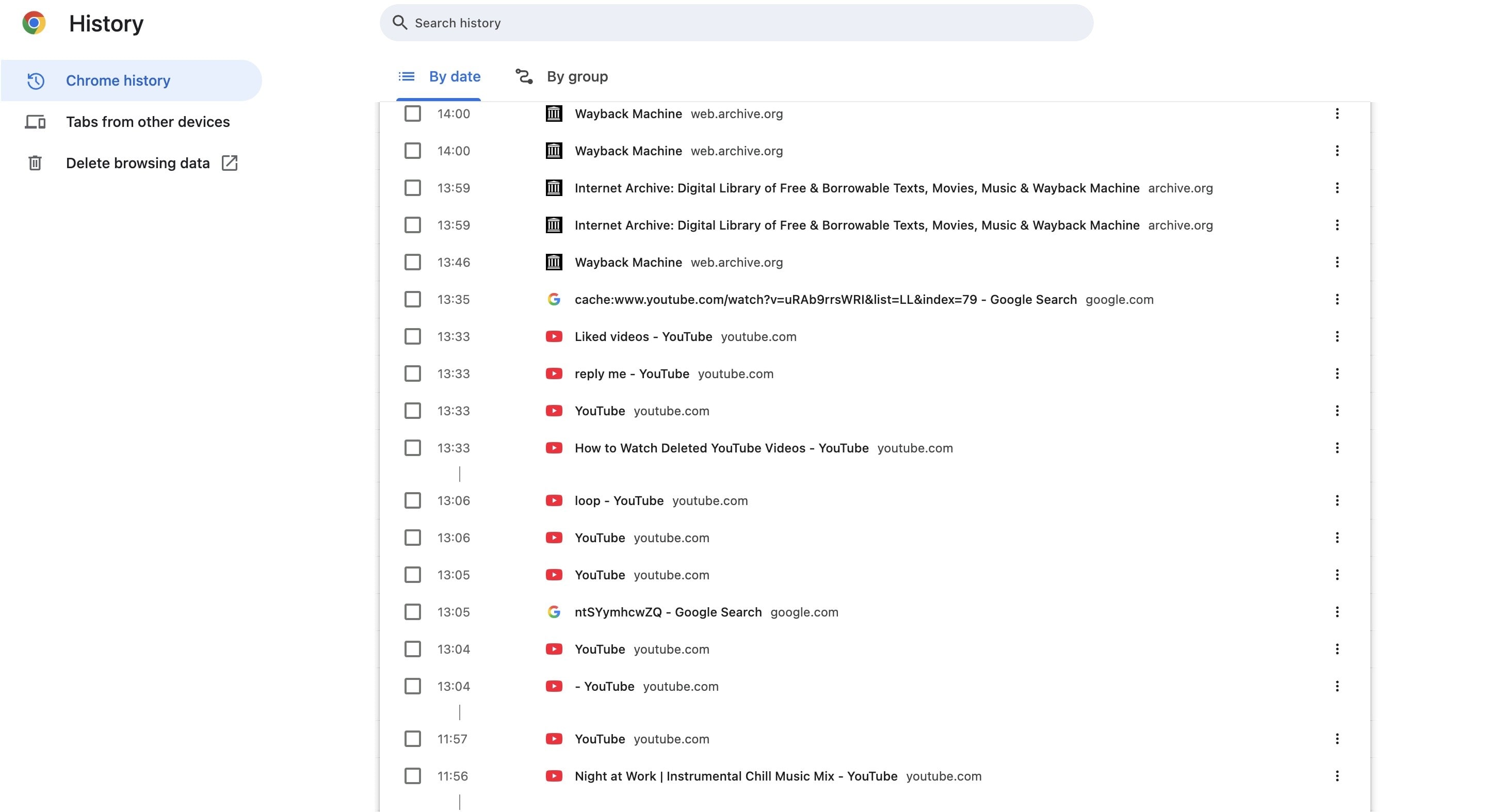
Task: Open three-dot menu for ntSYymhcwZQ search
Action: [1336, 612]
